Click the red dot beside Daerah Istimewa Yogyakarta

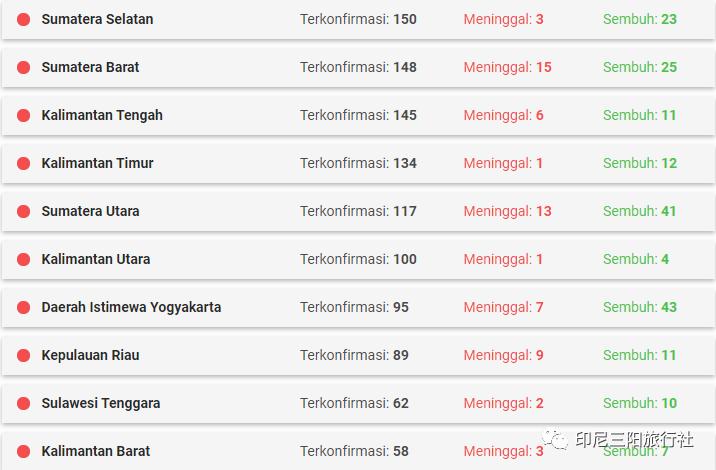pos(24,308)
